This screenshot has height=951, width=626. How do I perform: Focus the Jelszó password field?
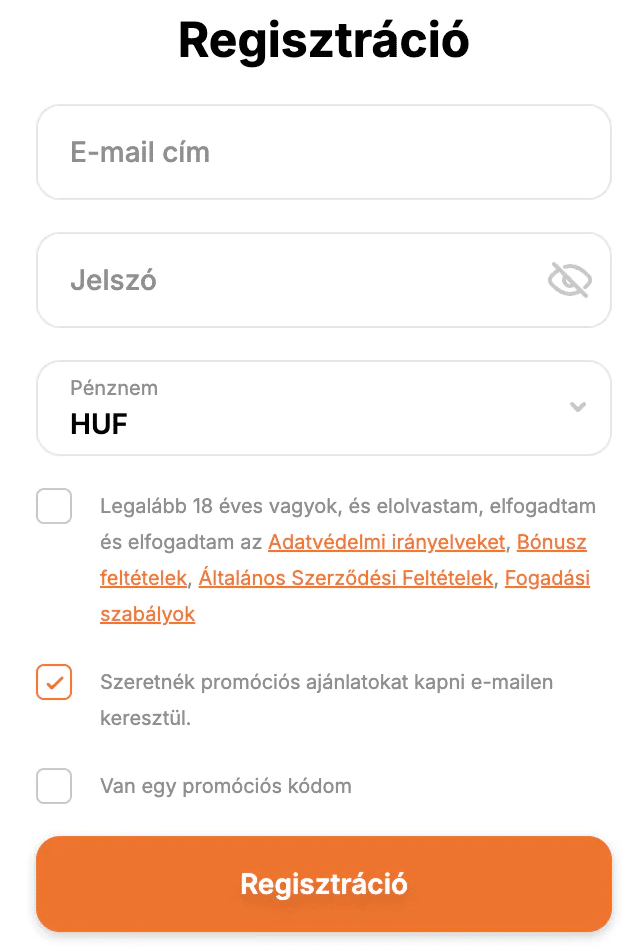click(290, 280)
